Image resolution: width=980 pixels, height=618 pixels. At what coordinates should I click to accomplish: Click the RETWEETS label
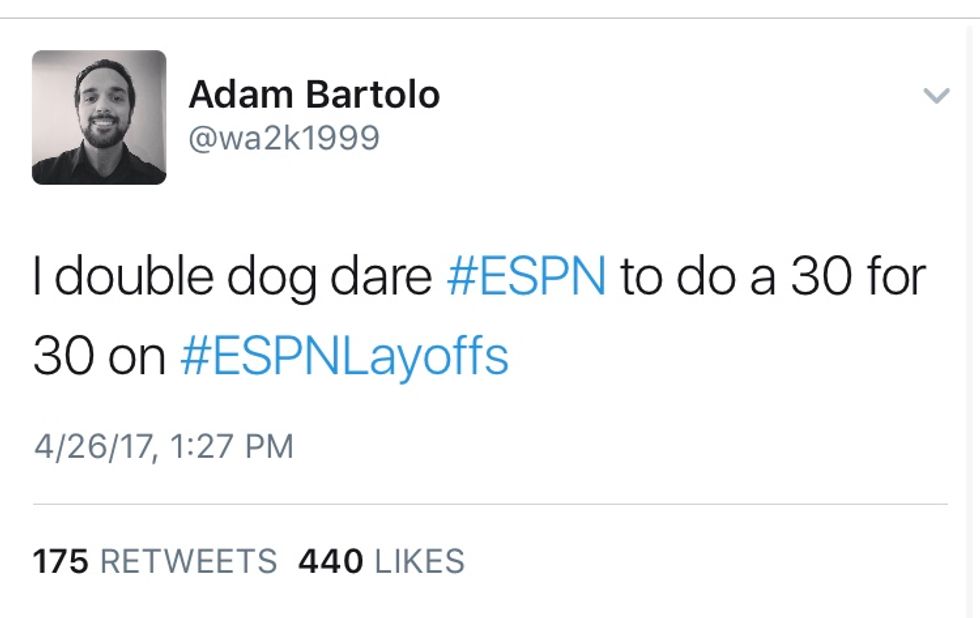(189, 561)
